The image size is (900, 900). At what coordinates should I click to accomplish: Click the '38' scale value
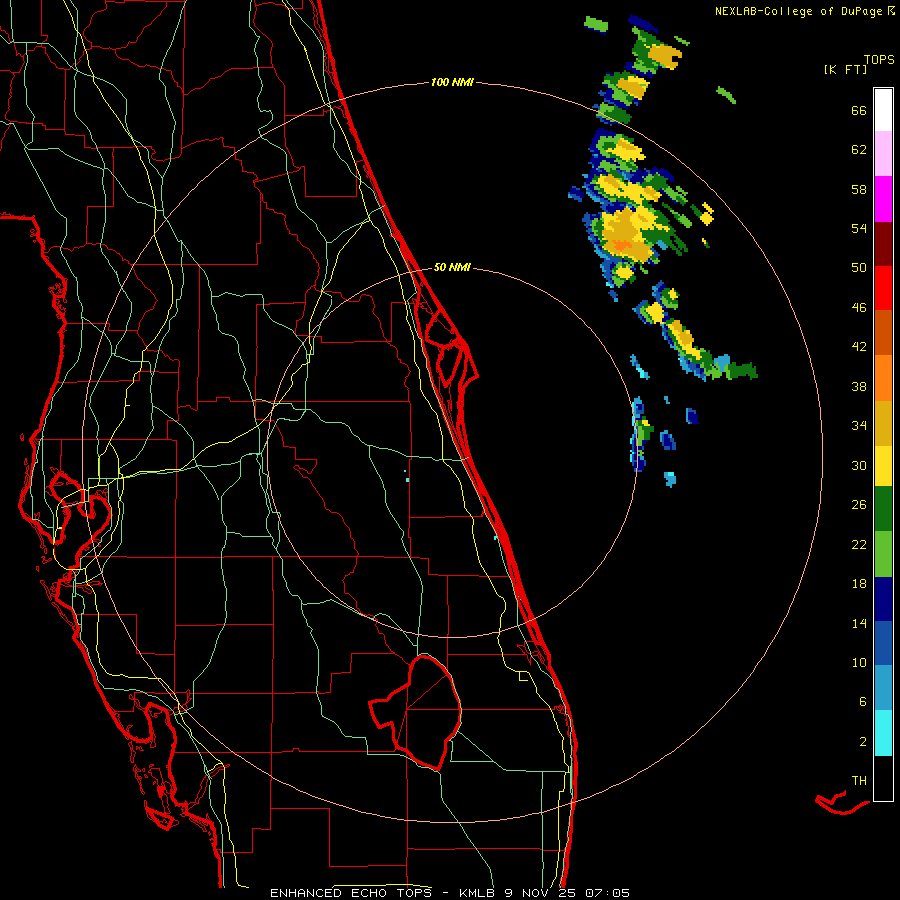[859, 387]
